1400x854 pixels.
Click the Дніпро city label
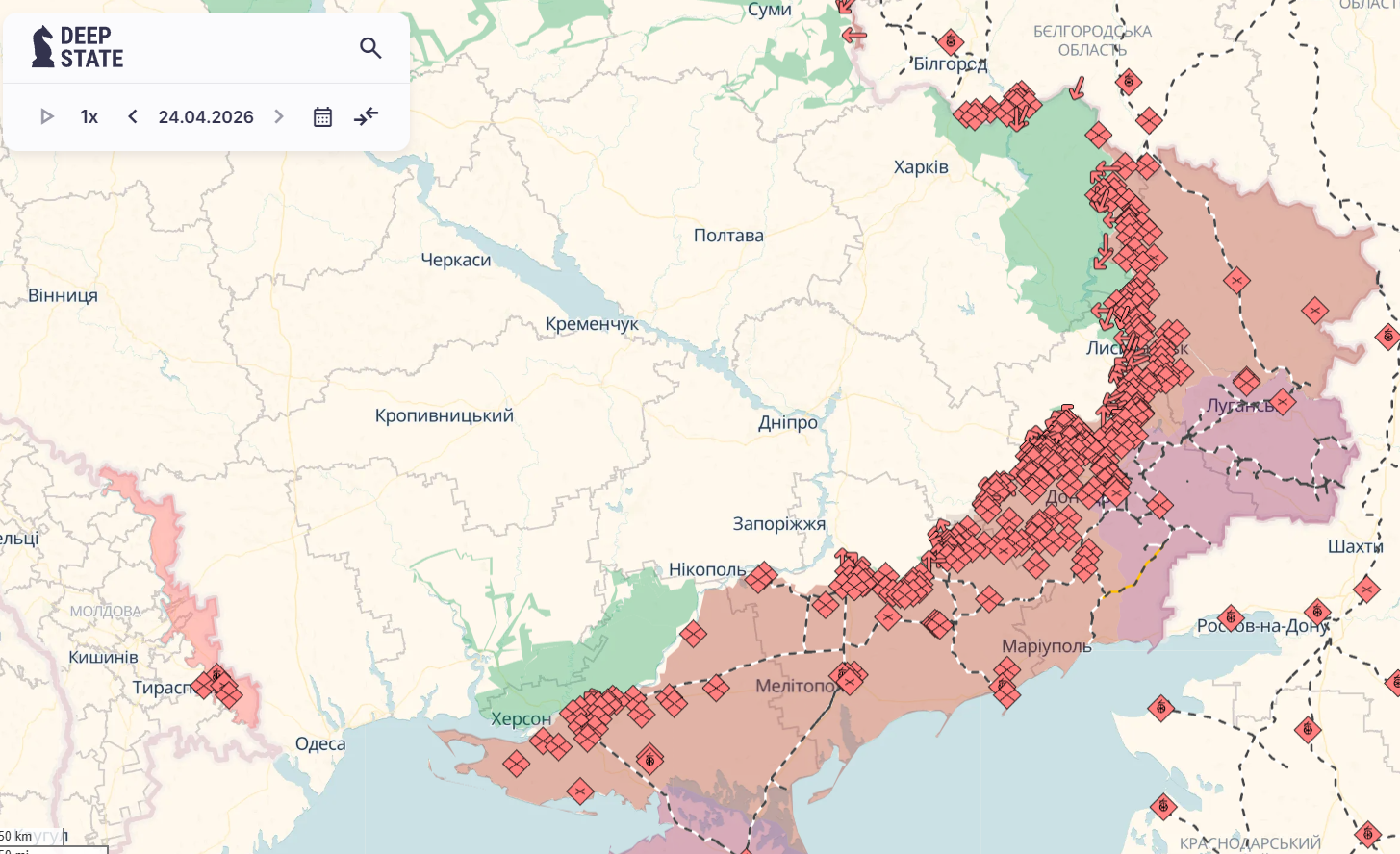click(788, 422)
